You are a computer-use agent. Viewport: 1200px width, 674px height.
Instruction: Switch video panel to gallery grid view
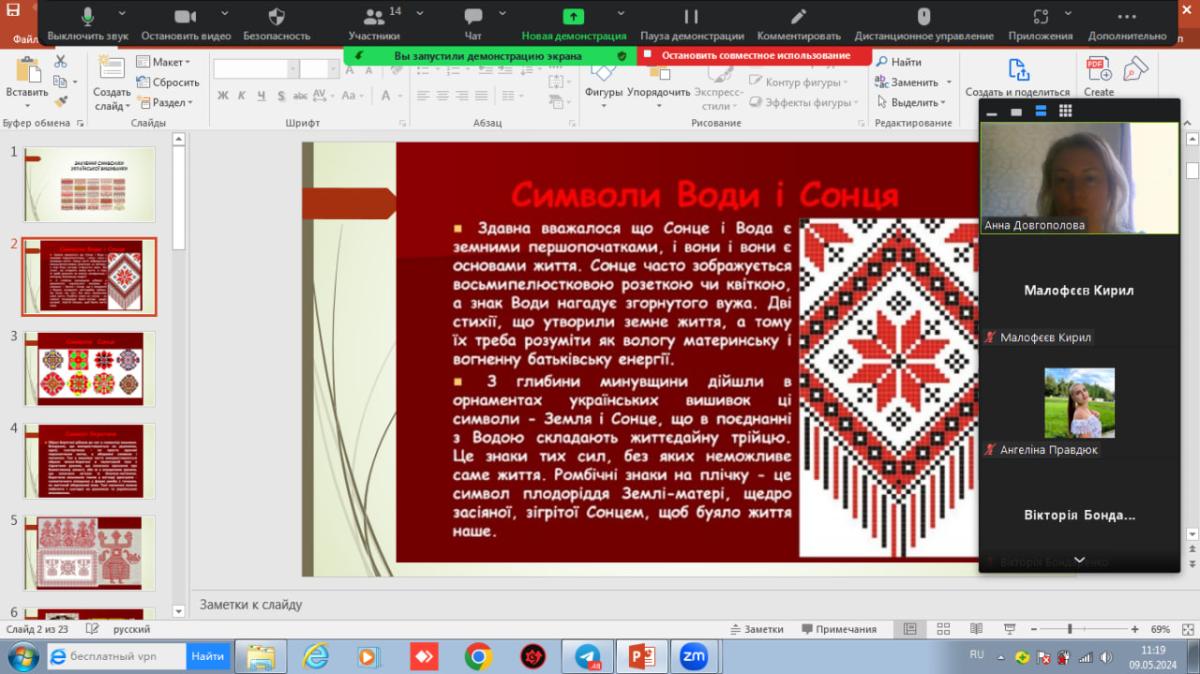point(1066,111)
